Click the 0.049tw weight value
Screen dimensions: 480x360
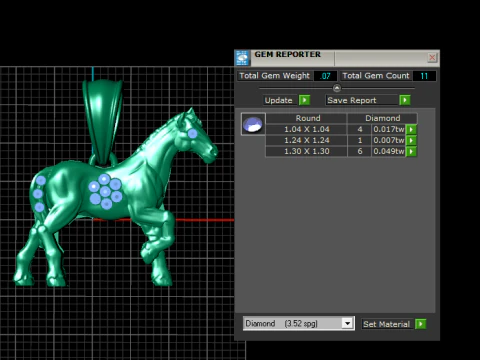coord(389,151)
